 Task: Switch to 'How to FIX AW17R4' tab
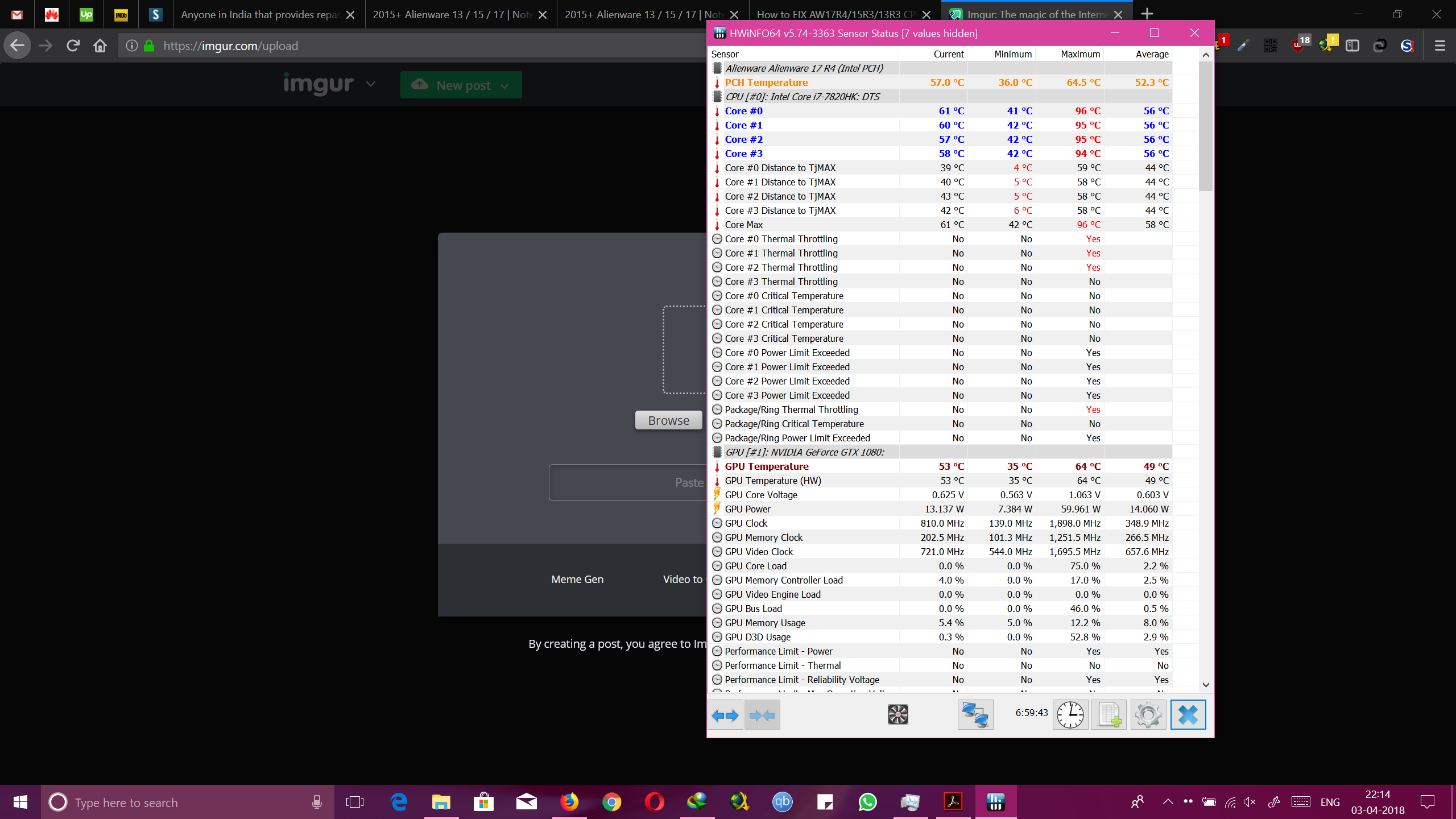[844, 14]
